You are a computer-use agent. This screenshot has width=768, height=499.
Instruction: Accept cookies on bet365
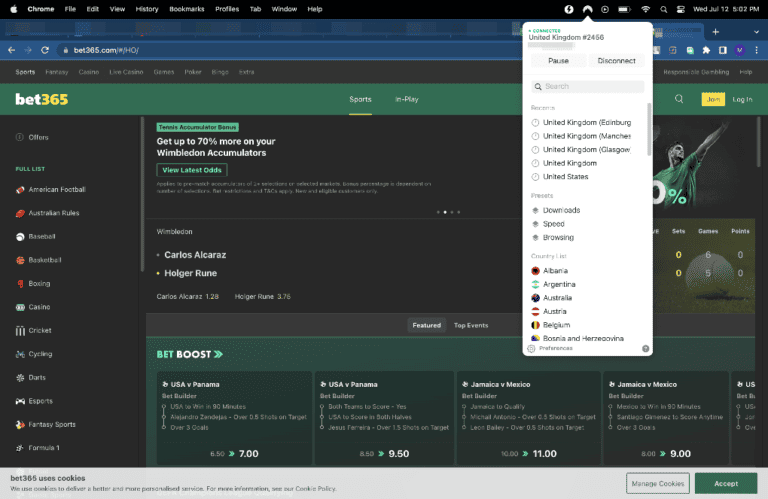[x=726, y=483]
